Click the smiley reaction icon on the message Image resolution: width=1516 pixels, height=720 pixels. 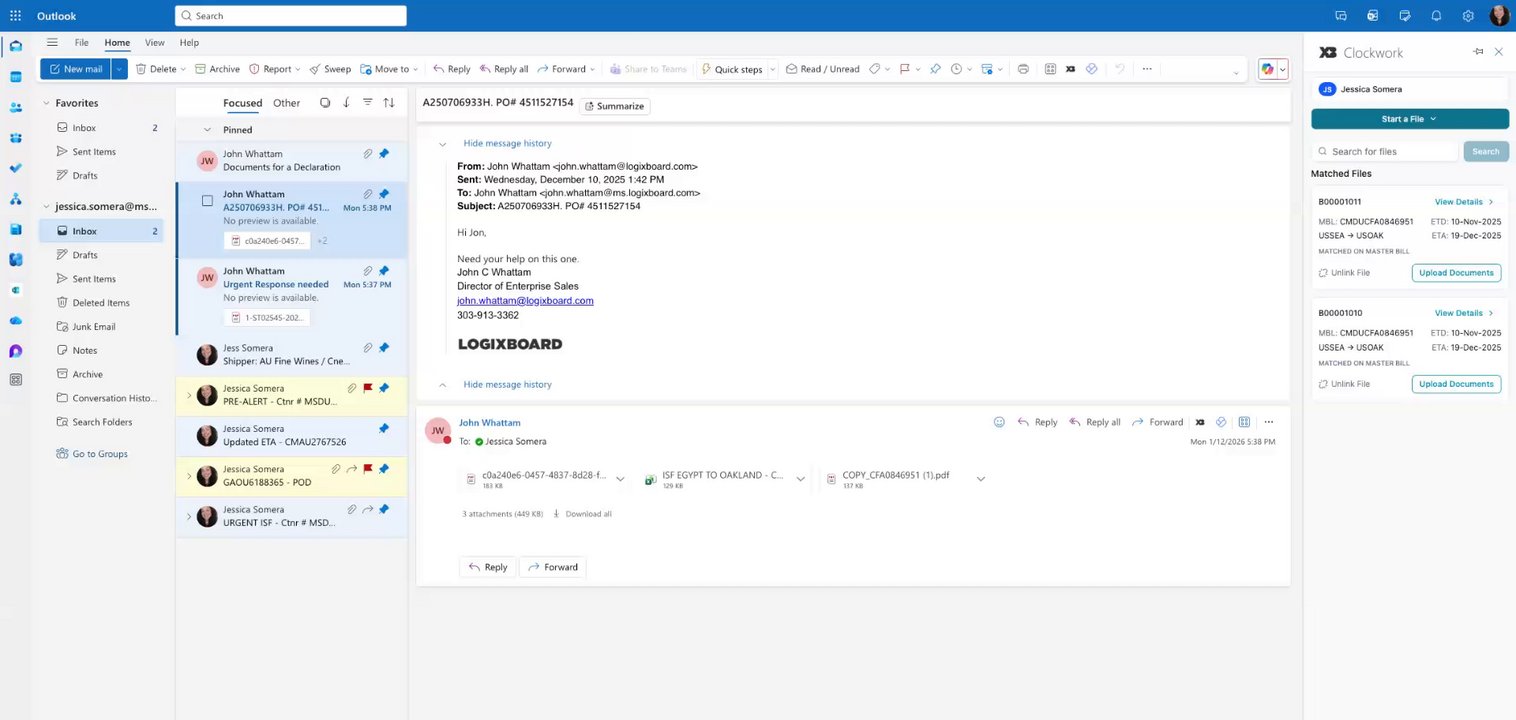coord(999,422)
